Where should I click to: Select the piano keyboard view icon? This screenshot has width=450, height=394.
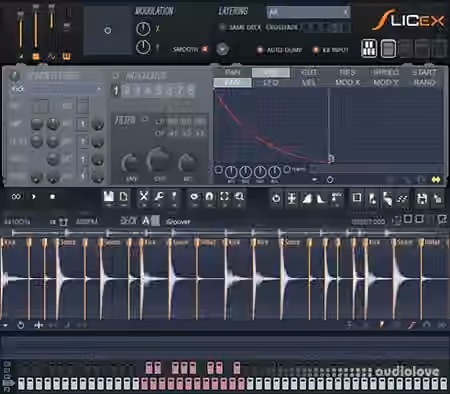369,49
